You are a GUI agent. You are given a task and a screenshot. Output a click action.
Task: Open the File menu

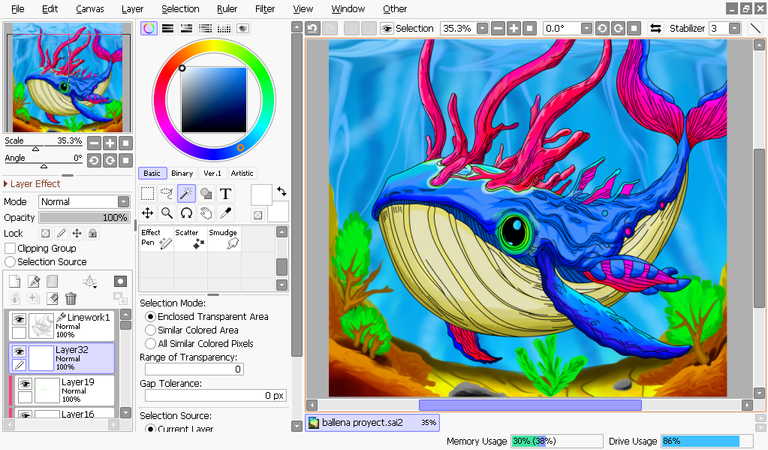[x=18, y=9]
